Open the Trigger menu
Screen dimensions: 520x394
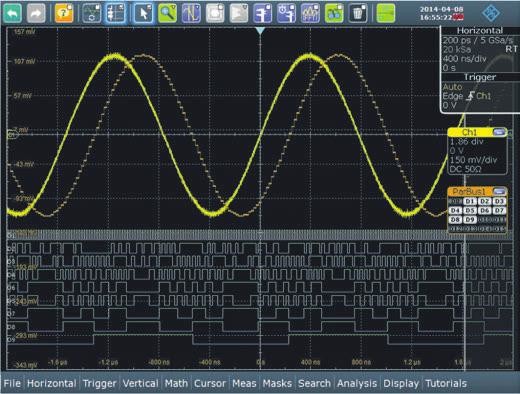pos(99,383)
